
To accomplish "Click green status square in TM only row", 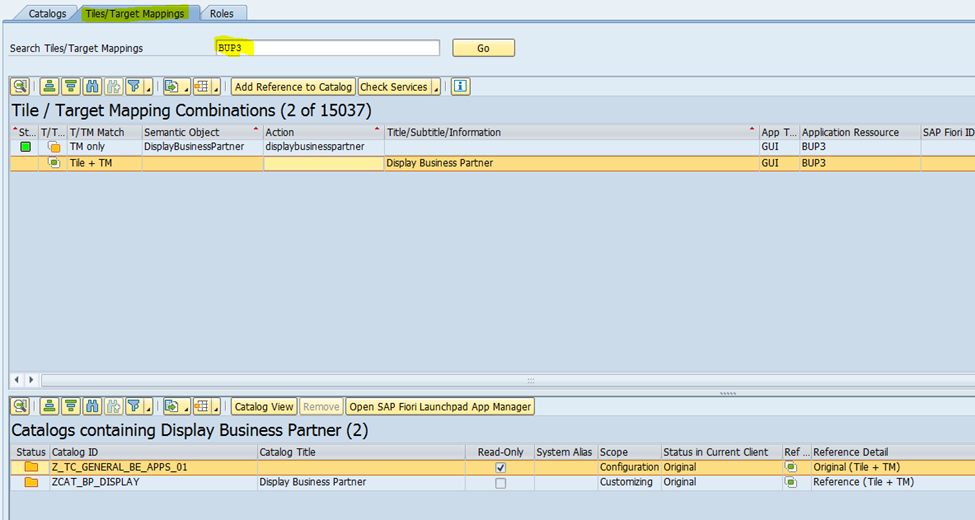I will click(x=25, y=147).
